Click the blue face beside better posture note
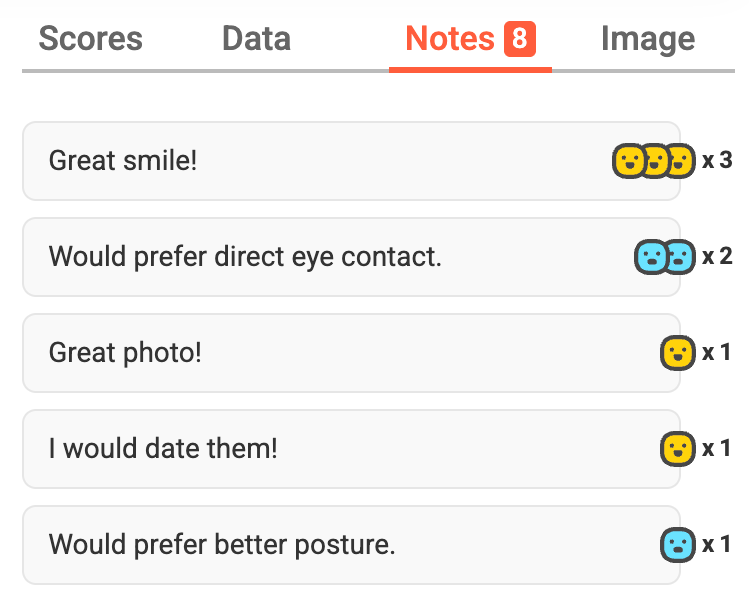The image size is (749, 609). click(x=678, y=545)
